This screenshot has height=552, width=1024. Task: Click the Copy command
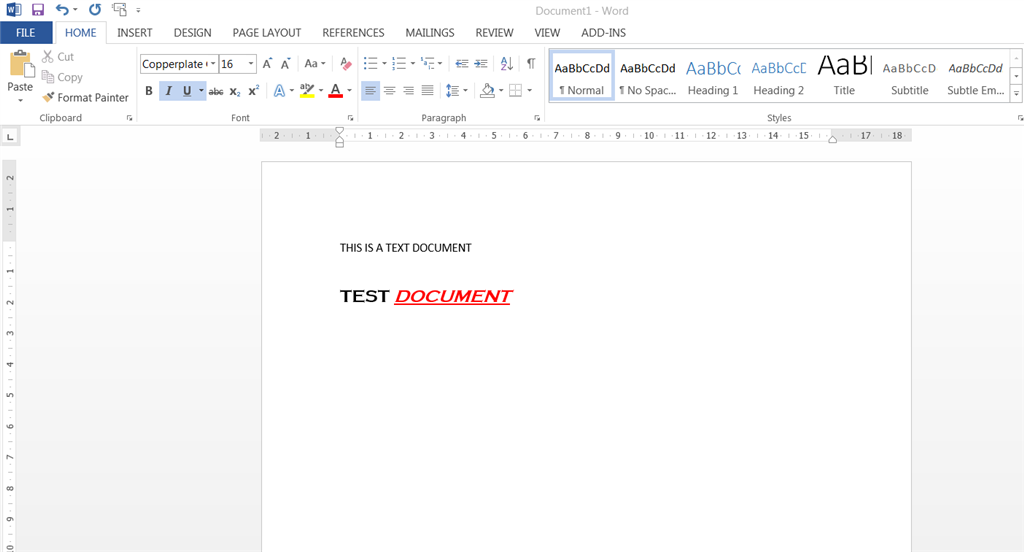tap(62, 77)
